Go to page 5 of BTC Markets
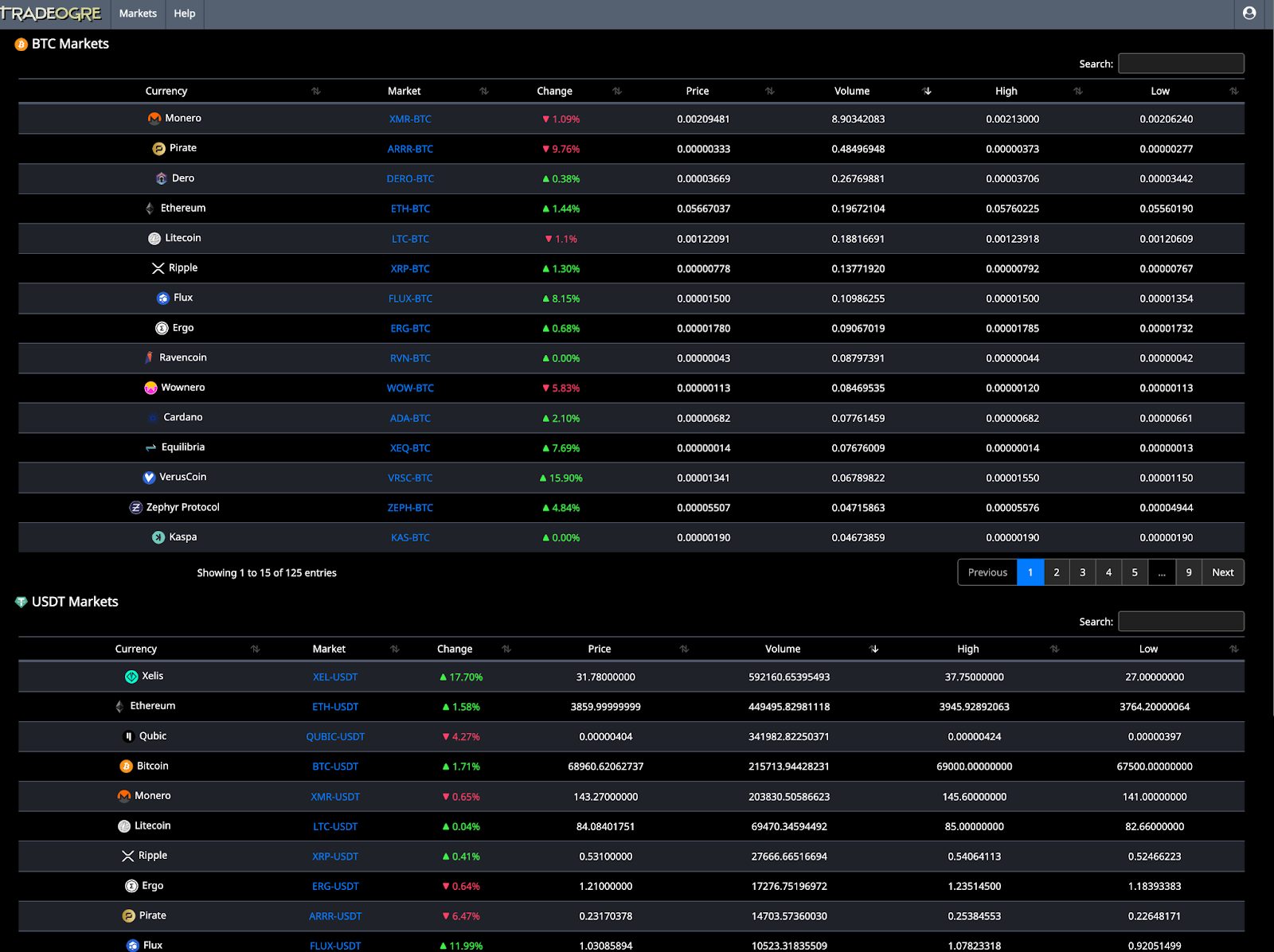Viewport: 1274px width, 952px height. (x=1135, y=572)
